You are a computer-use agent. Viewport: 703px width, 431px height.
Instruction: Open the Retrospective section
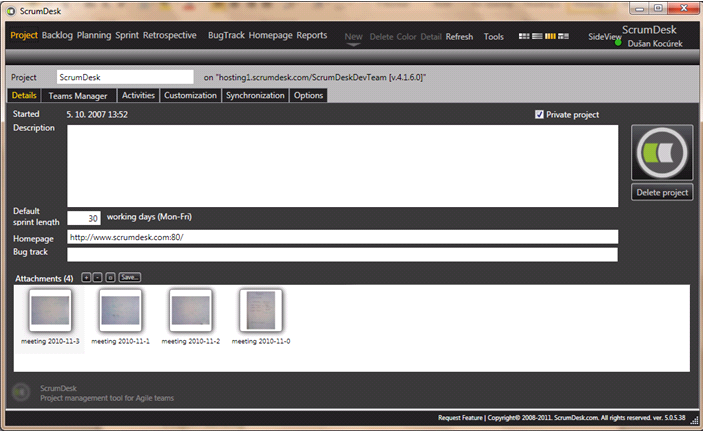[x=169, y=35]
